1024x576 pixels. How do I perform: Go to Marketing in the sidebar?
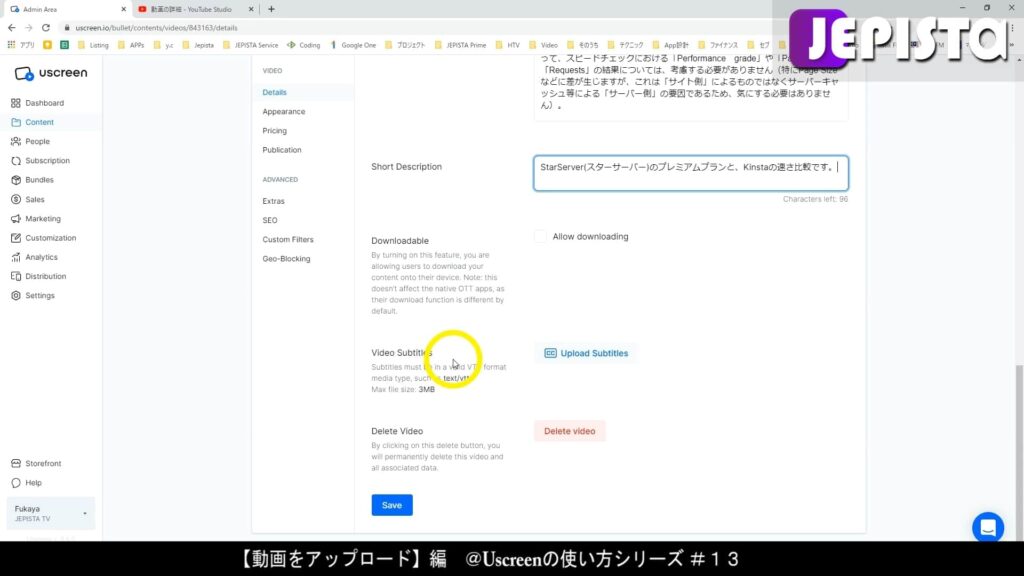pos(42,219)
